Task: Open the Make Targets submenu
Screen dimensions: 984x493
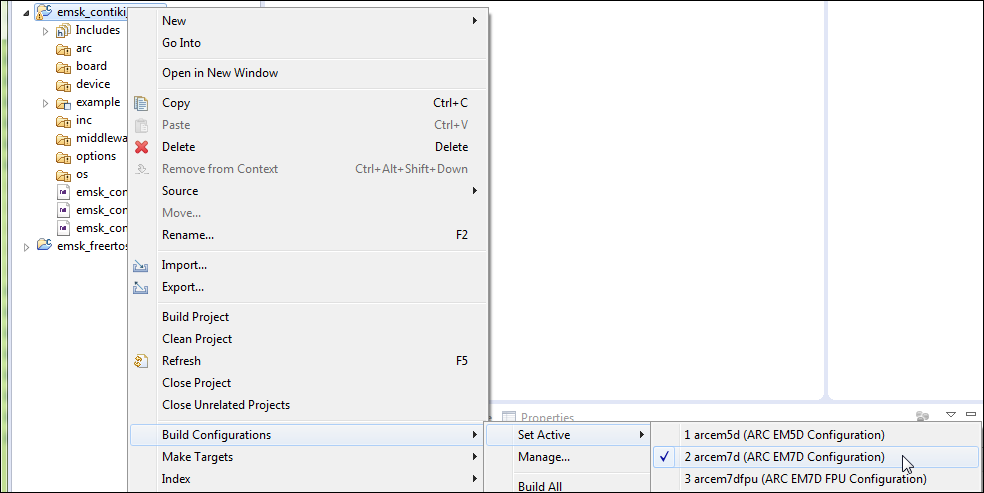Action: point(308,457)
